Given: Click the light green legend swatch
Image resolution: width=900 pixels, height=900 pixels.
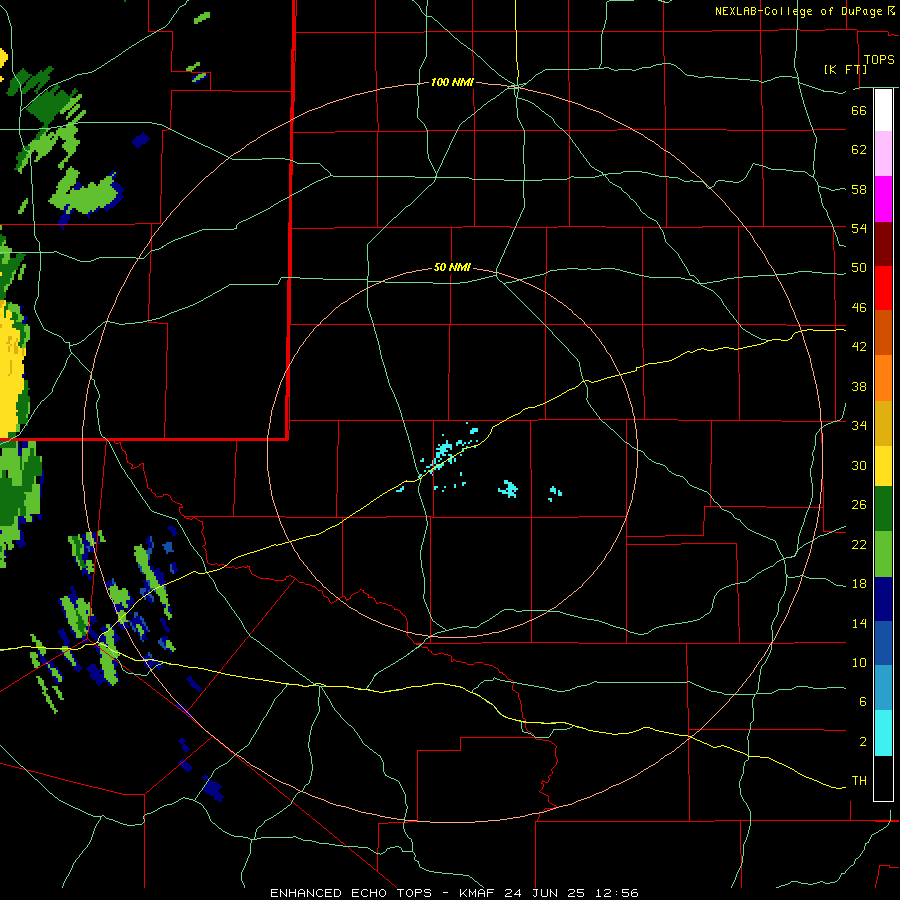Looking at the screenshot, I should (883, 554).
